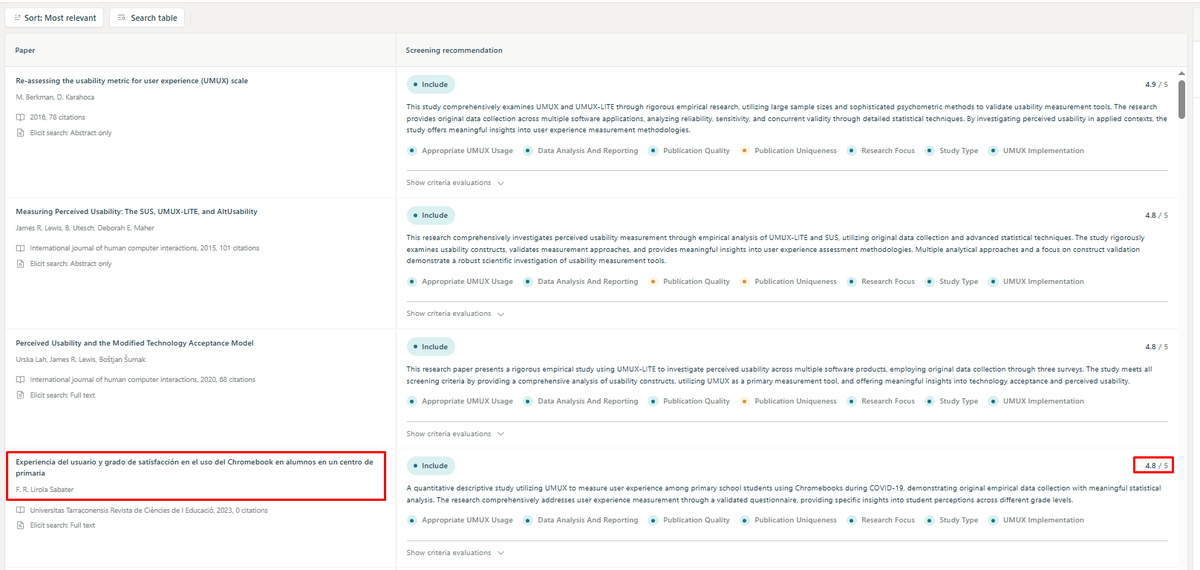This screenshot has height=570, width=1200.
Task: Click the 4.8 / 5 score of the Chromebook paper
Action: tap(1156, 465)
